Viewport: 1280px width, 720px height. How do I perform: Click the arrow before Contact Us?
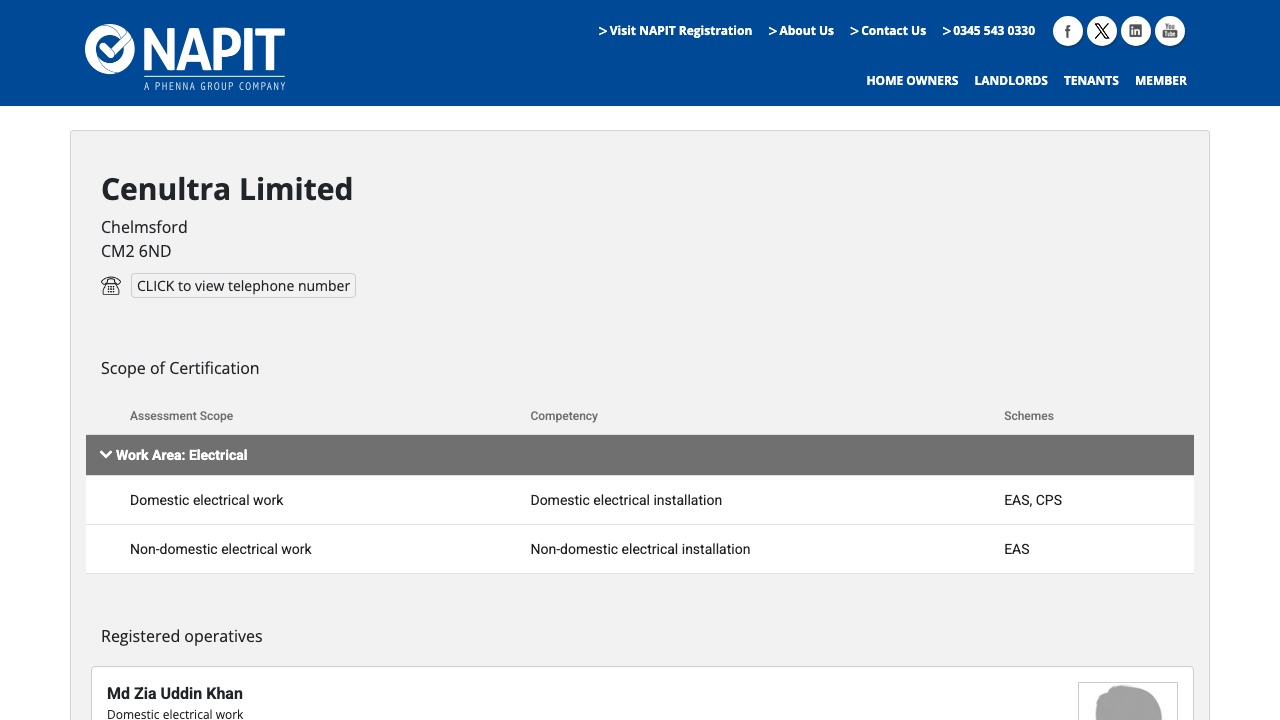click(x=854, y=30)
